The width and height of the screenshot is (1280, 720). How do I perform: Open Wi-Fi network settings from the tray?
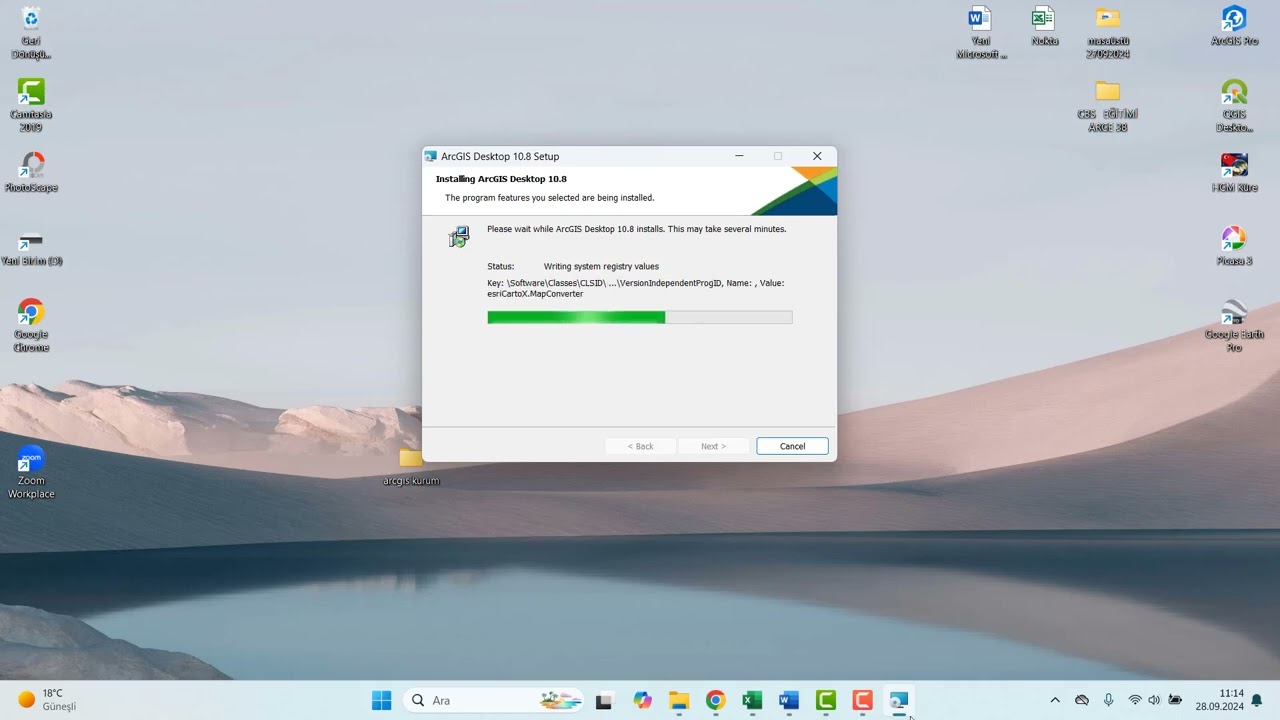tap(1135, 700)
